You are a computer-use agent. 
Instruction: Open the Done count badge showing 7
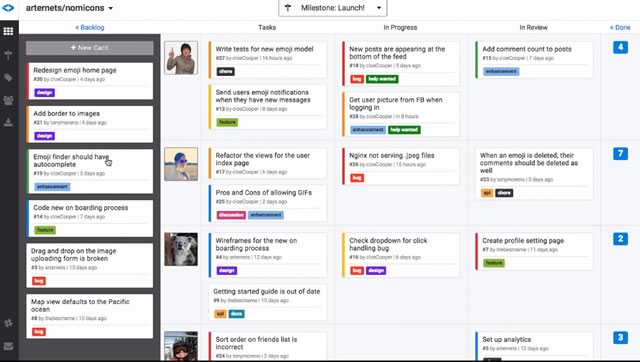coord(620,153)
